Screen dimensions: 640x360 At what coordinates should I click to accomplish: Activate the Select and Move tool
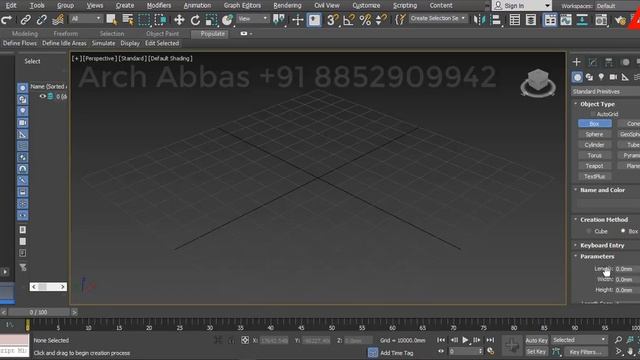(179, 20)
